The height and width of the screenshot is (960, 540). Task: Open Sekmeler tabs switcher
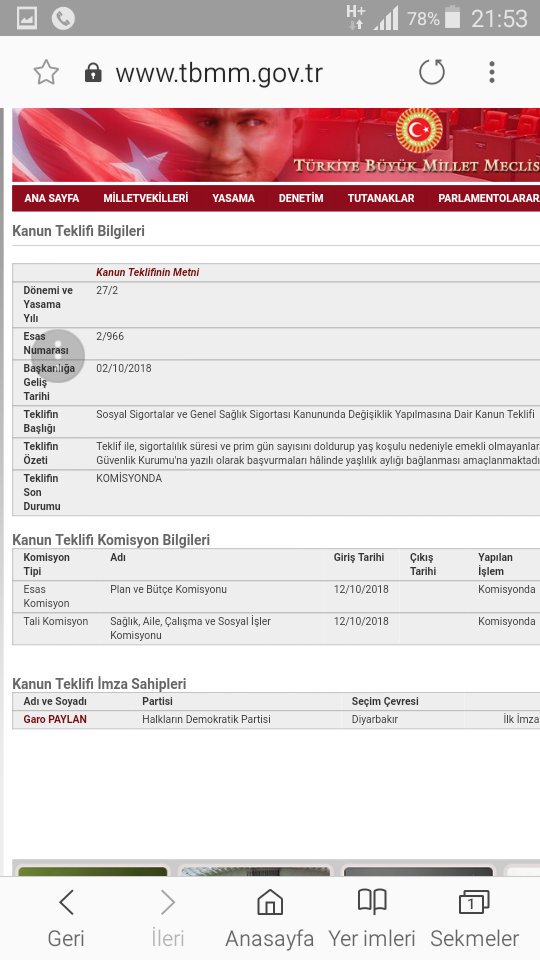click(x=474, y=919)
